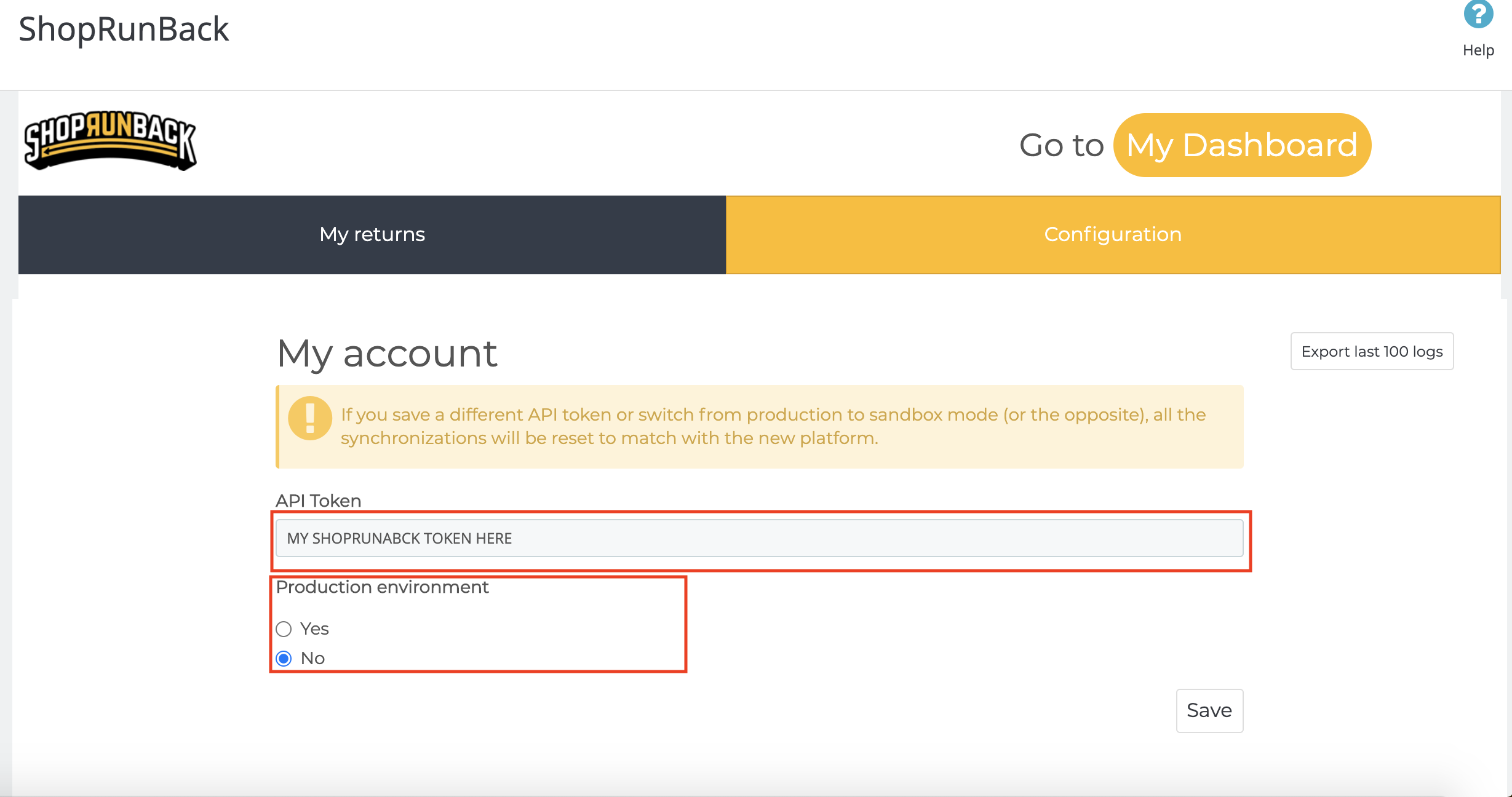The image size is (1512, 797).
Task: Click the My account heading
Action: click(x=387, y=354)
